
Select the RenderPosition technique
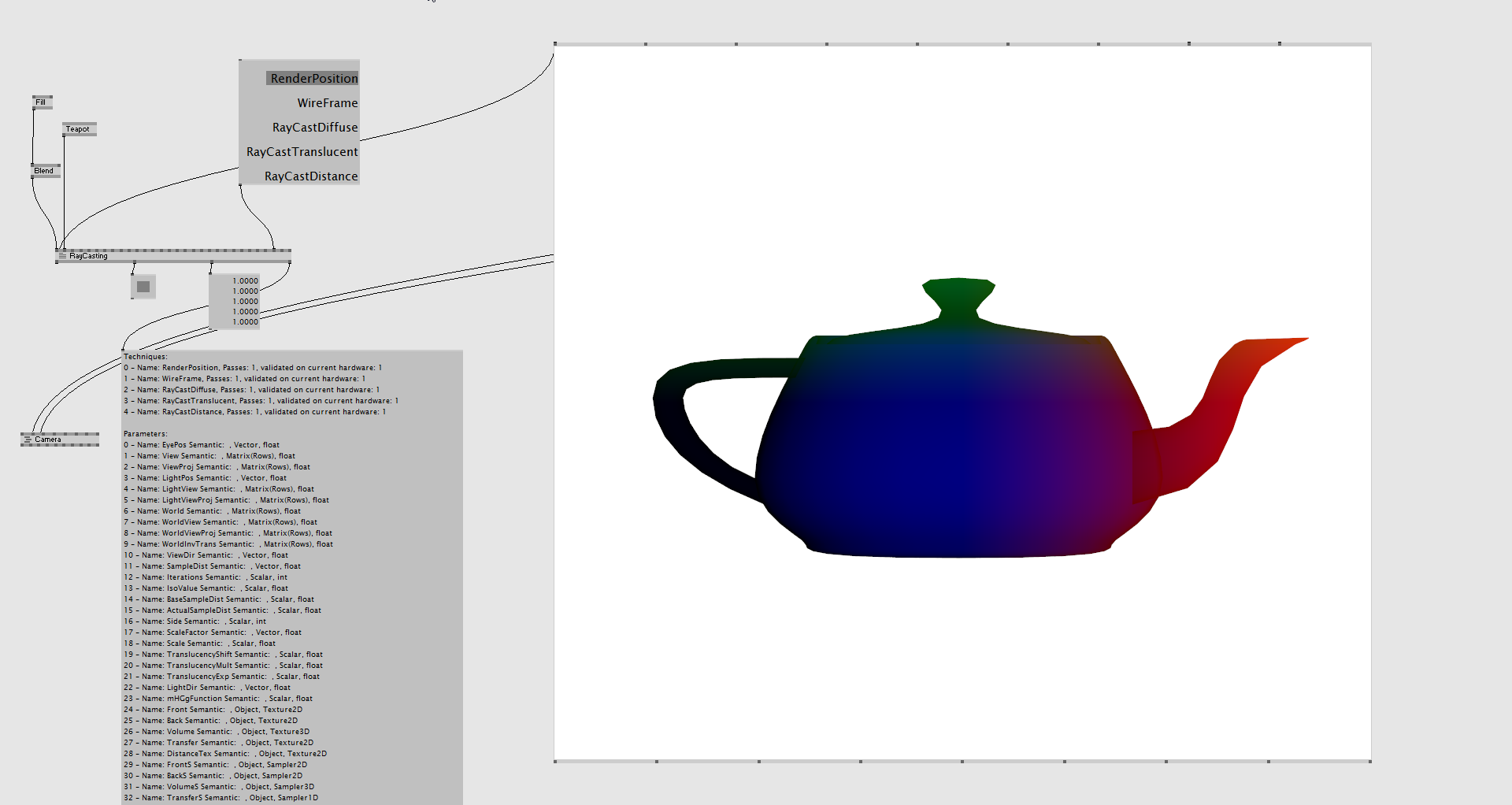(313, 79)
